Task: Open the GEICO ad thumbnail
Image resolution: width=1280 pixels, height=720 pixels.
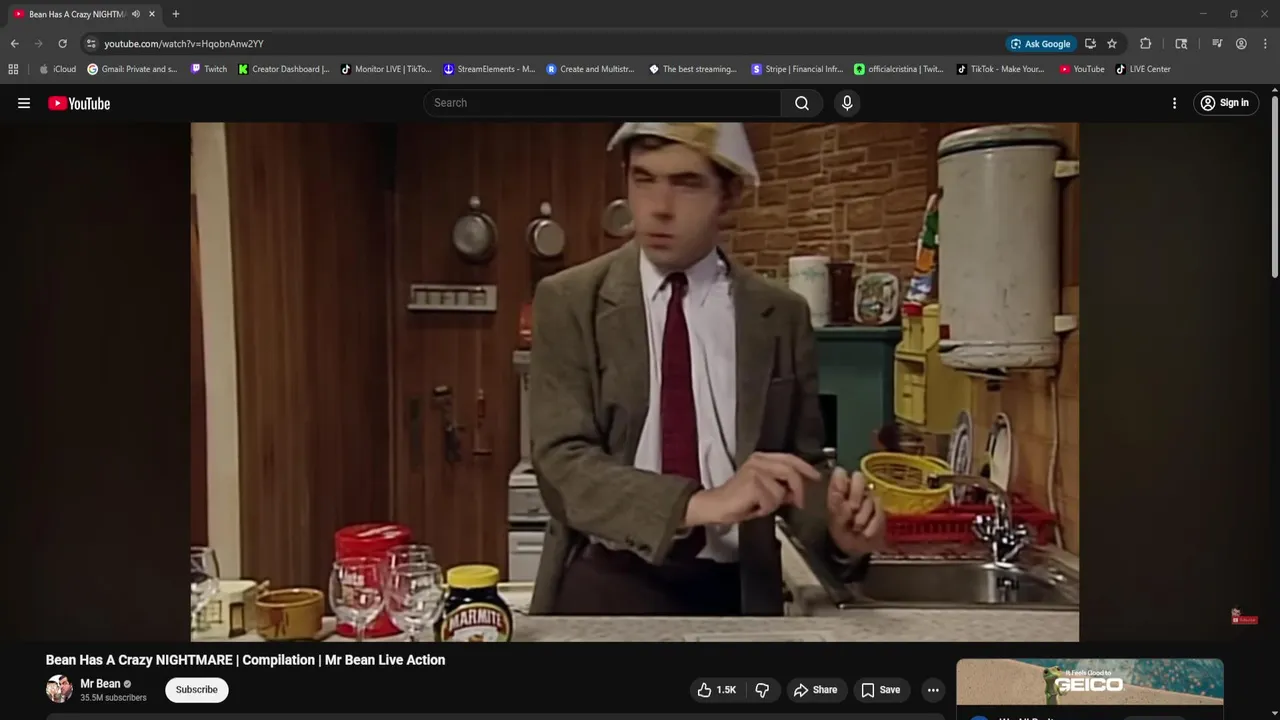Action: (x=1090, y=682)
